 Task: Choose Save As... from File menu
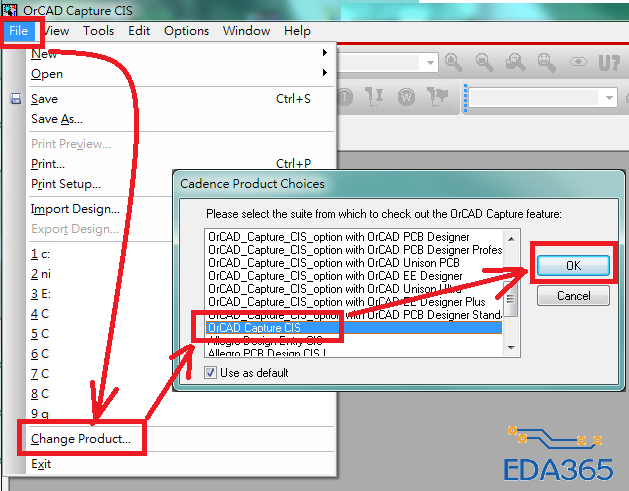(x=181, y=119)
